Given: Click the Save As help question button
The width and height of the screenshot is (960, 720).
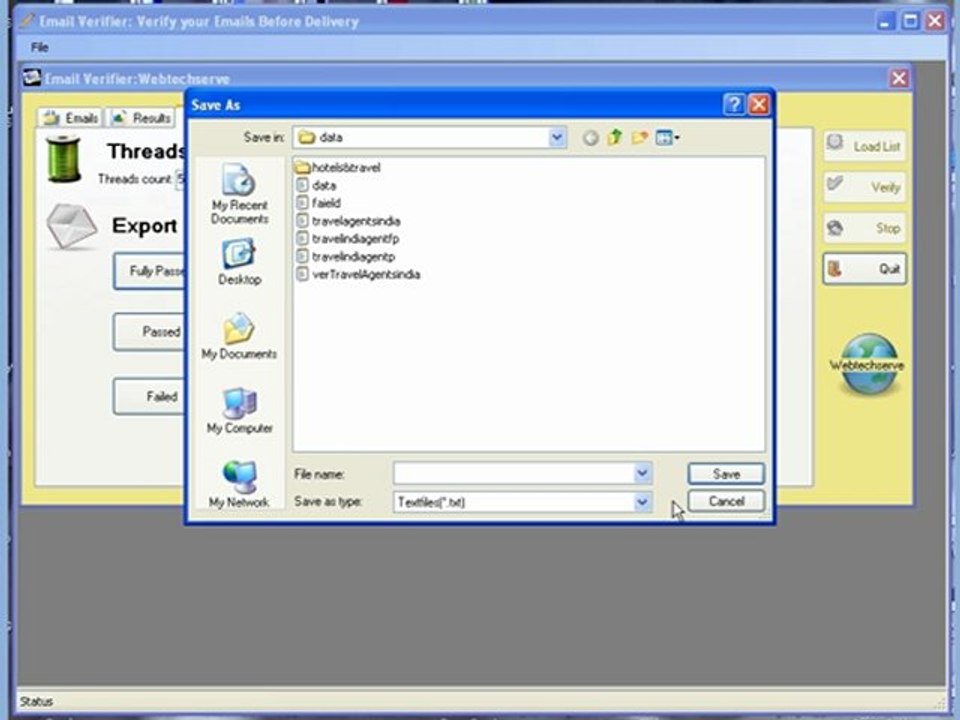Looking at the screenshot, I should (x=734, y=105).
